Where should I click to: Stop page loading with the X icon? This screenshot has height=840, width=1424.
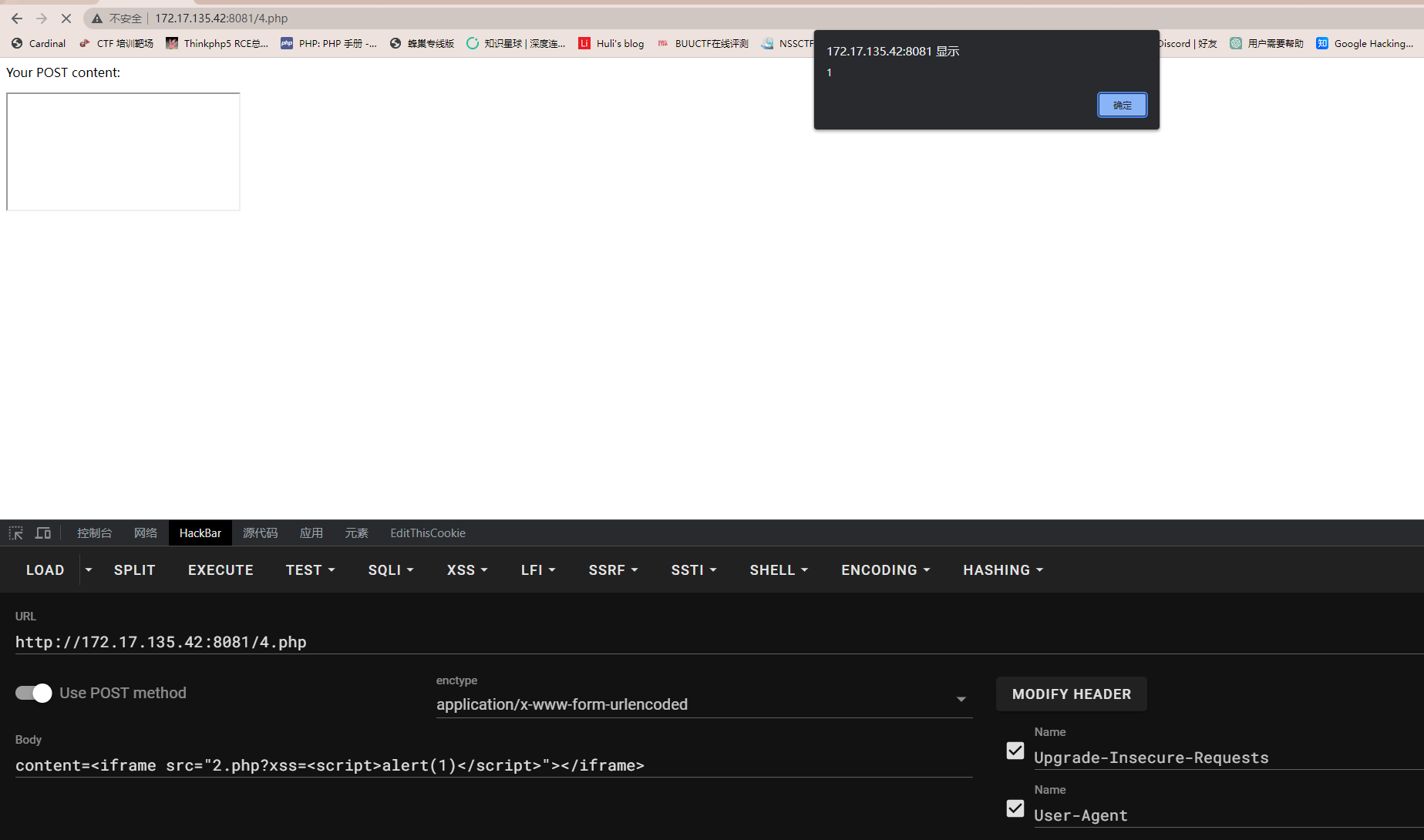point(66,18)
